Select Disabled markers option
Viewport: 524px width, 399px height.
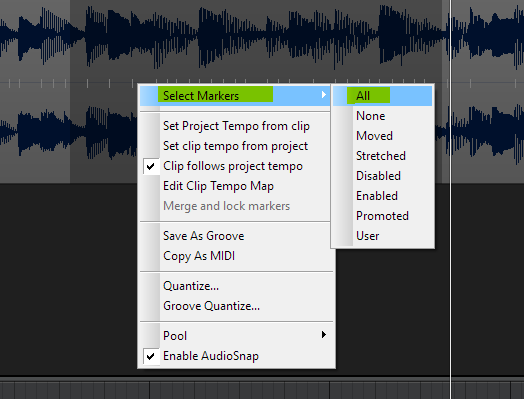pyautogui.click(x=382, y=176)
